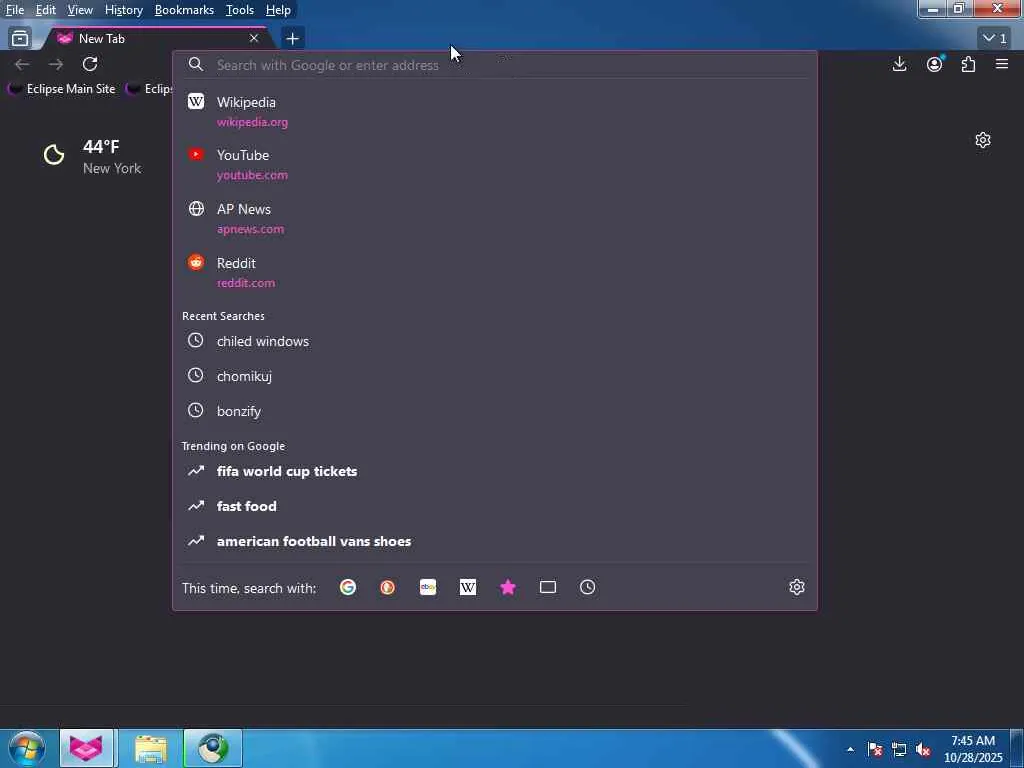Click the youtube.com URL text

[x=252, y=175]
